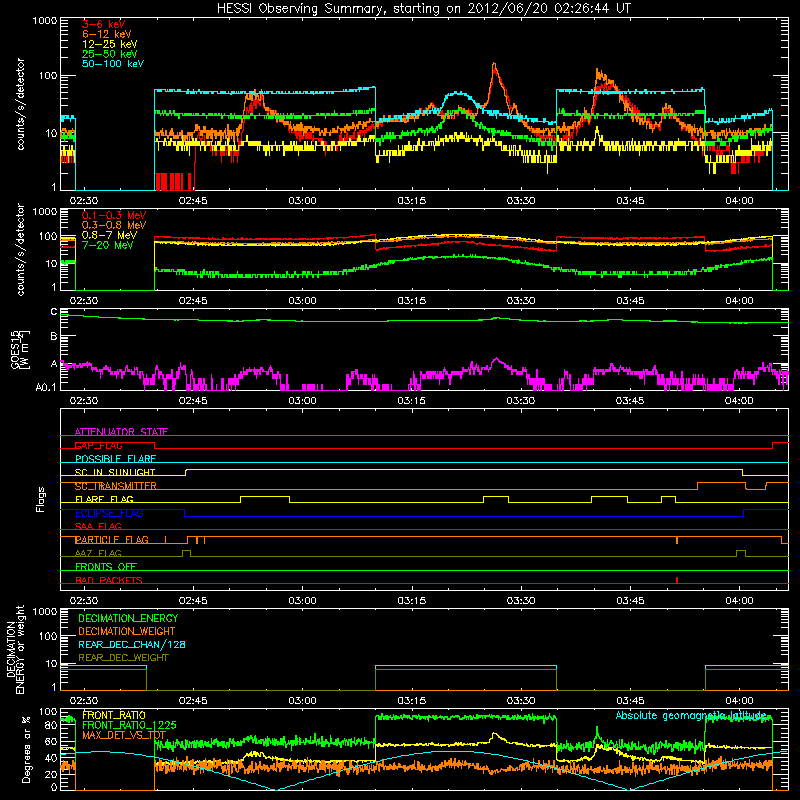Click the 03:30 time tick under keV plot
The height and width of the screenshot is (800, 800).
tap(520, 201)
